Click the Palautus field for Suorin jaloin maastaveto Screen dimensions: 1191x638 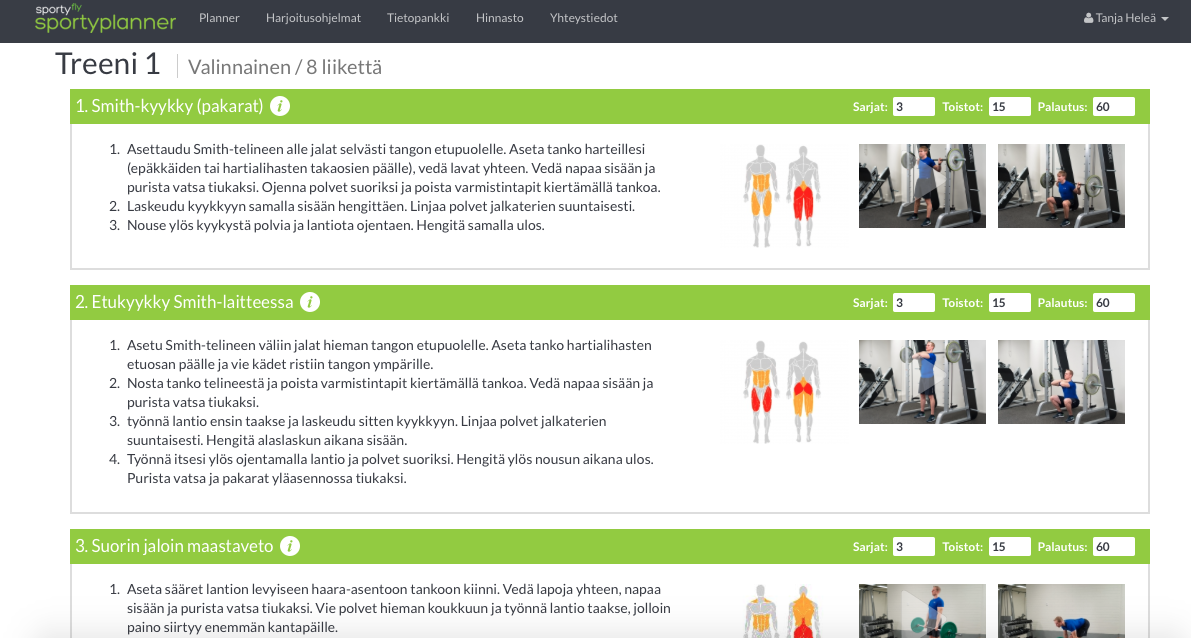[x=1114, y=546]
